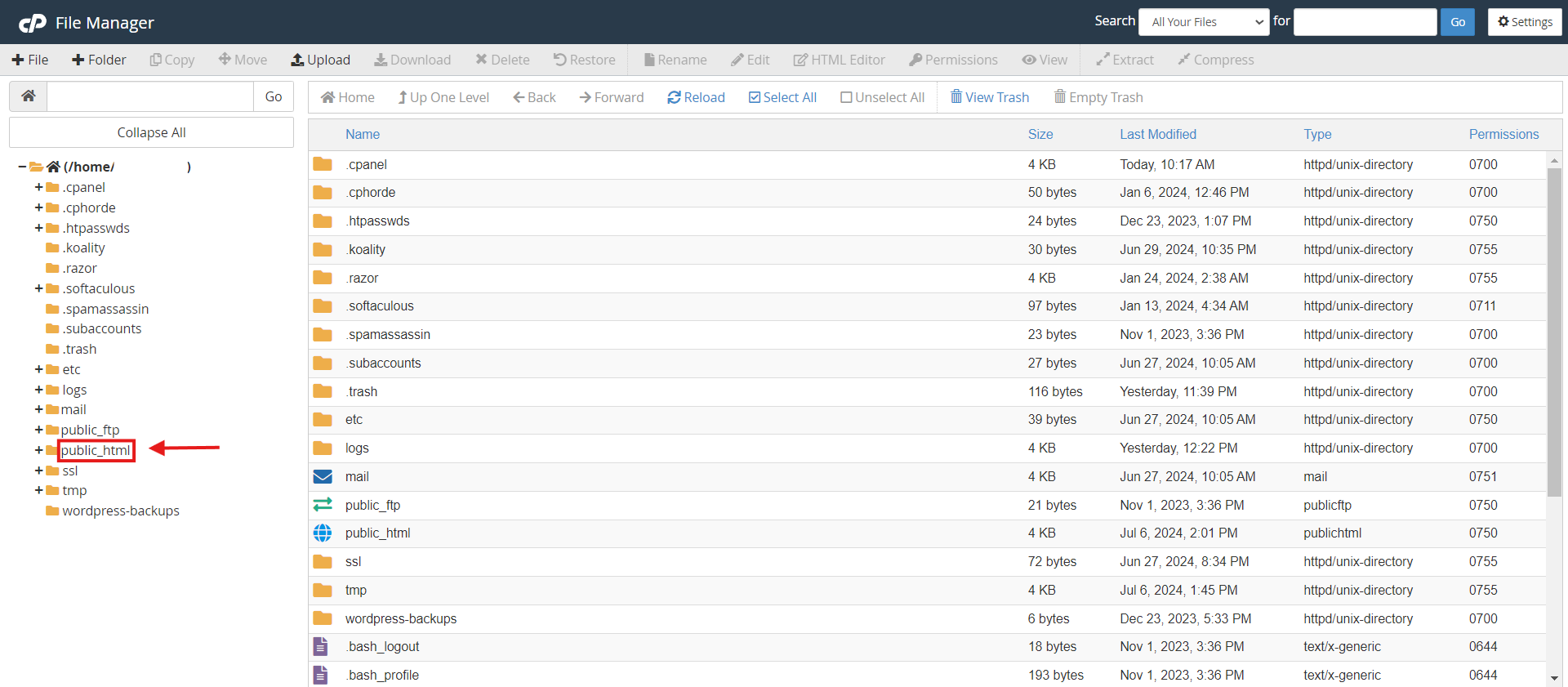Click Empty Trash
This screenshot has height=687, width=1568.
[1098, 97]
